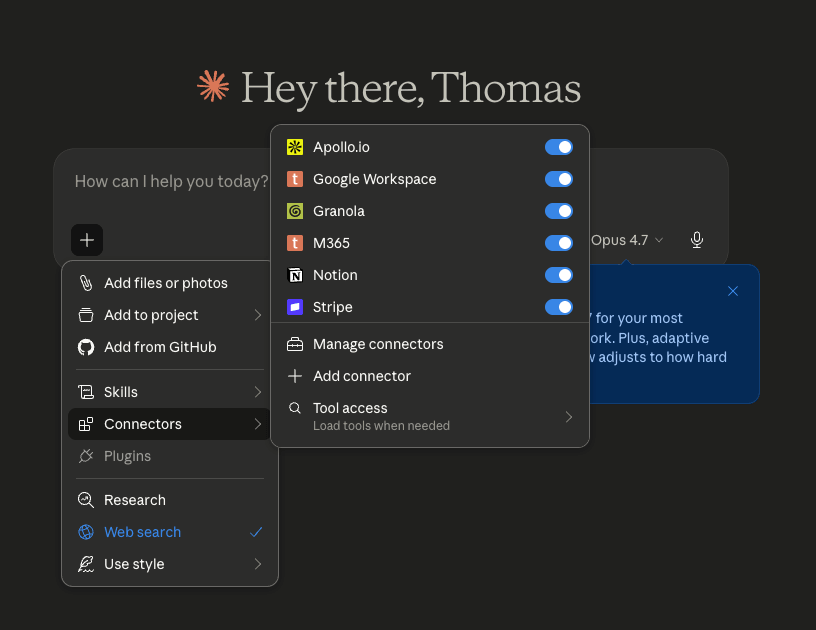Select Add files or photos
Image resolution: width=816 pixels, height=630 pixels.
tap(170, 283)
